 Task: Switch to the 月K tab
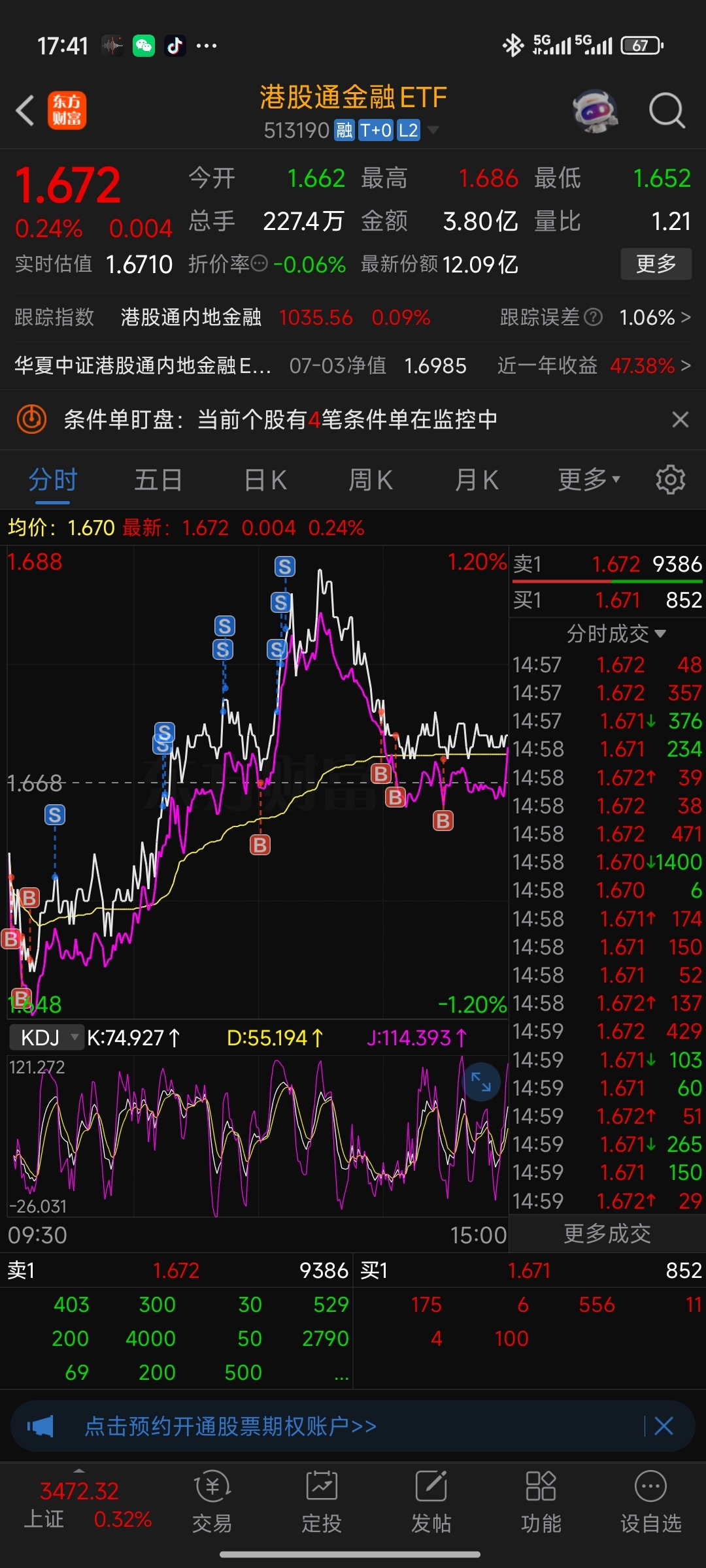coord(477,480)
